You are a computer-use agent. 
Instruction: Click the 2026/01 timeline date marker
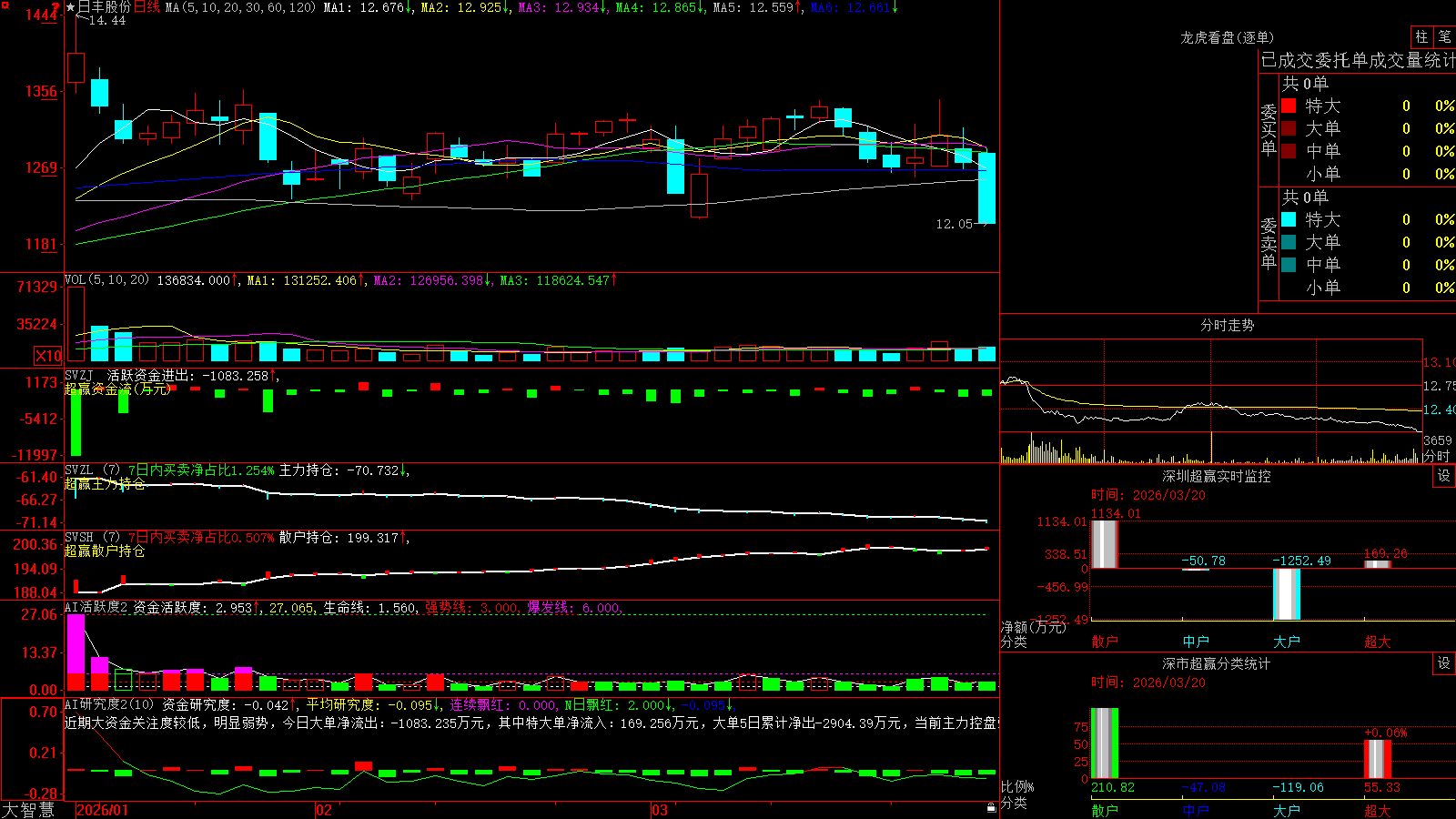[103, 810]
